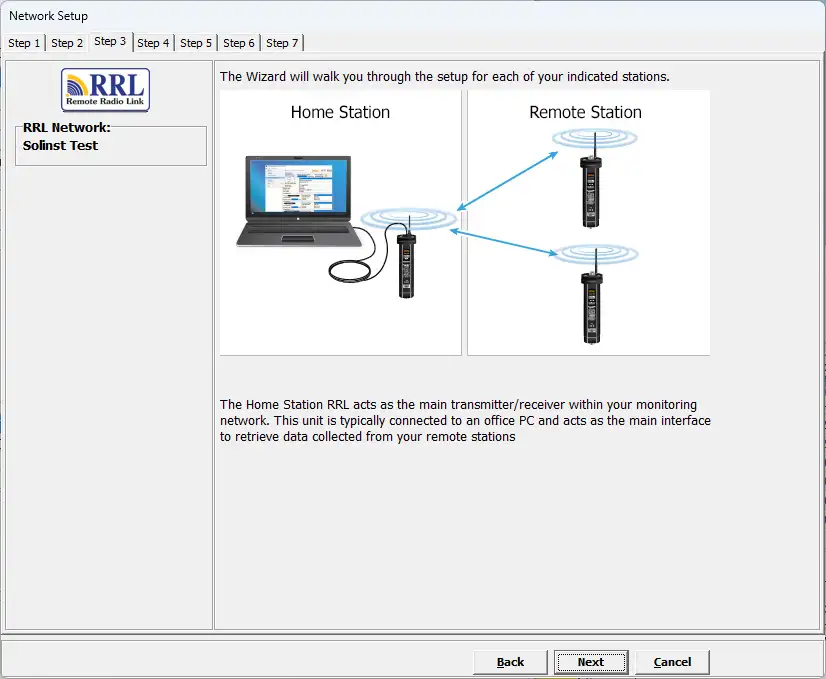Select the Step 3 tab
Viewport: 826px width, 679px height.
tap(110, 42)
